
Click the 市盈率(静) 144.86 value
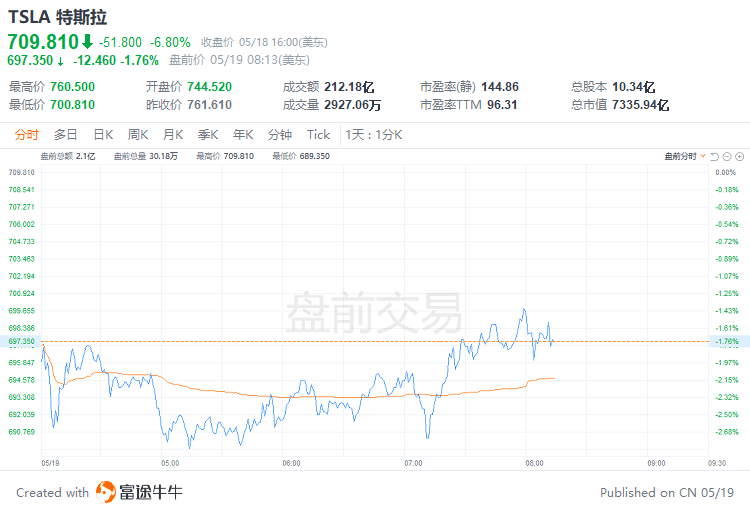coord(500,87)
